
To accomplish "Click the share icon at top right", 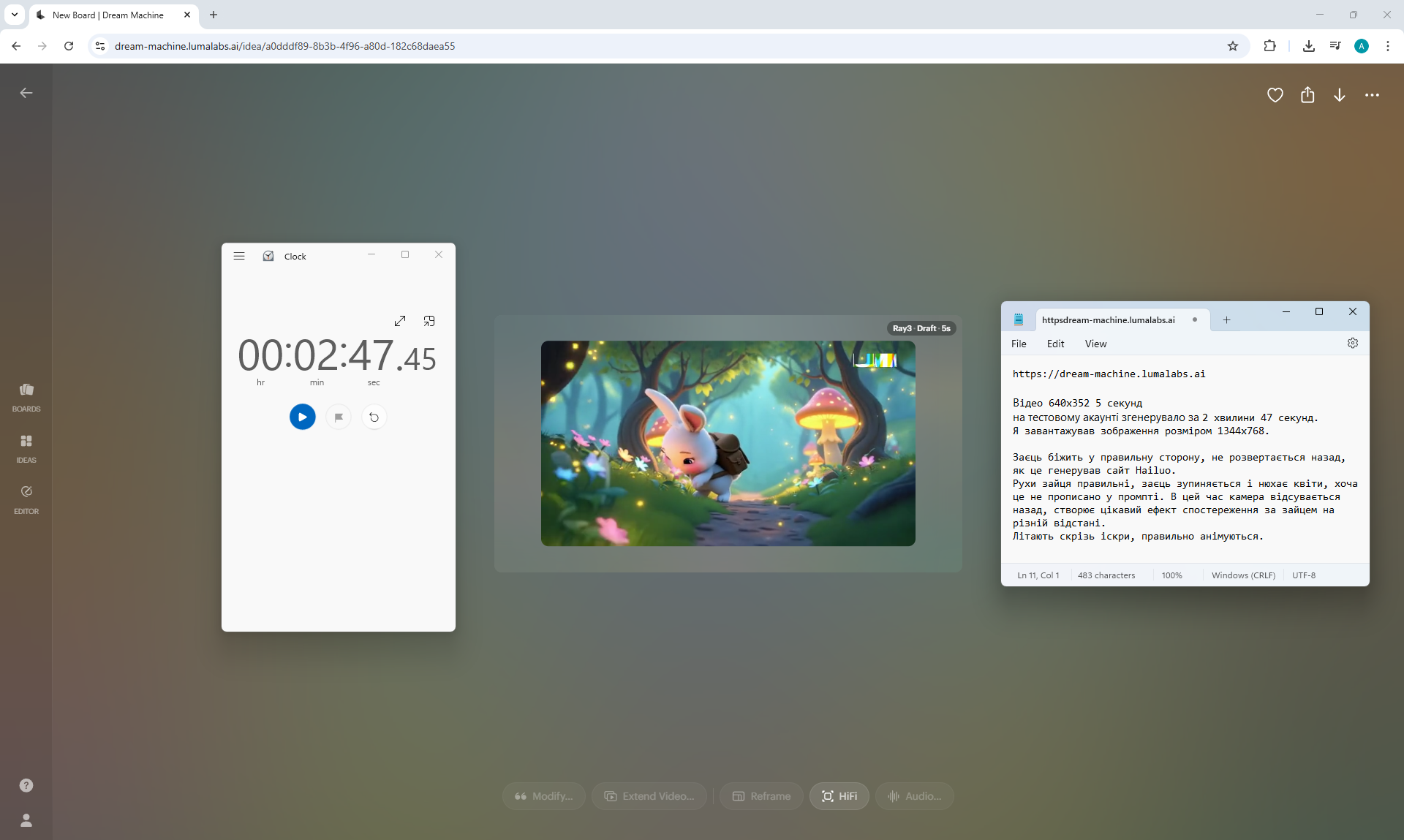I will pyautogui.click(x=1307, y=95).
